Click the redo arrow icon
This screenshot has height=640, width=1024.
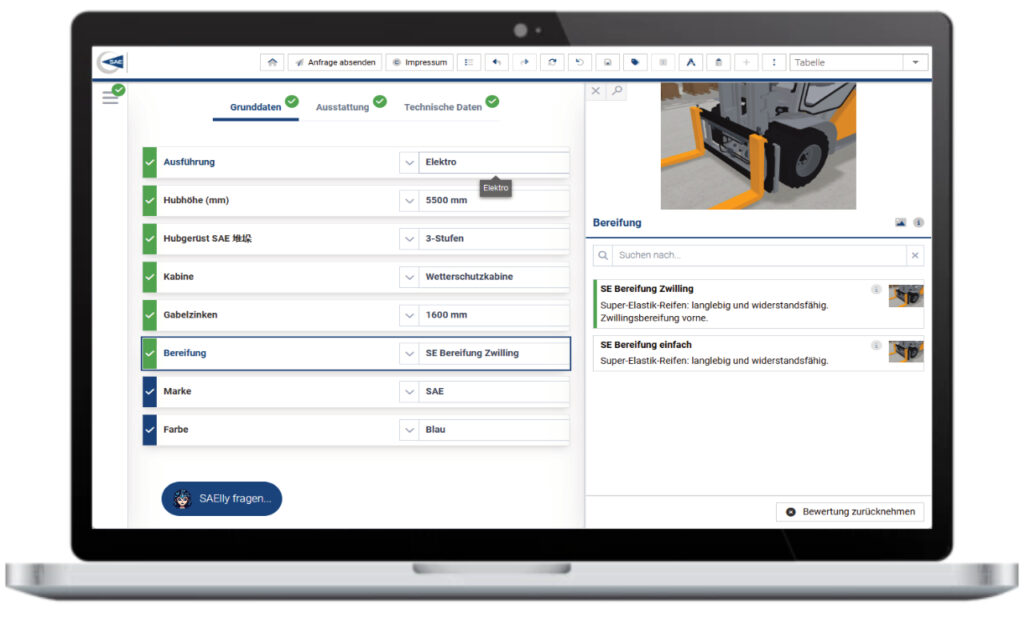coord(524,61)
